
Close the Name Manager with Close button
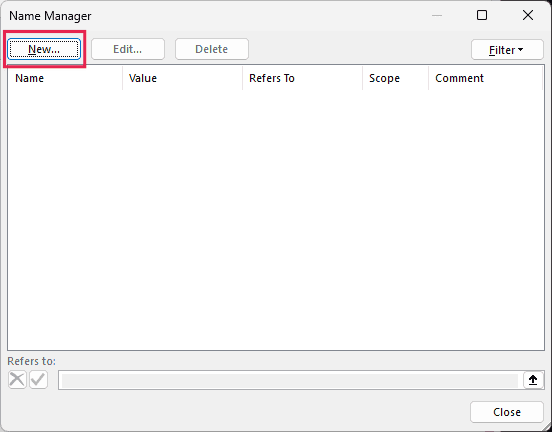point(507,412)
